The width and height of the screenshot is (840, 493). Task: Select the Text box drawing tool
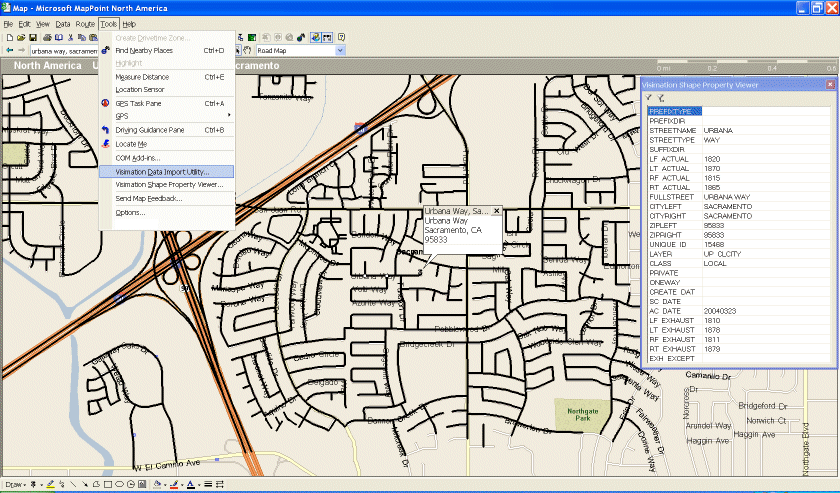142,484
